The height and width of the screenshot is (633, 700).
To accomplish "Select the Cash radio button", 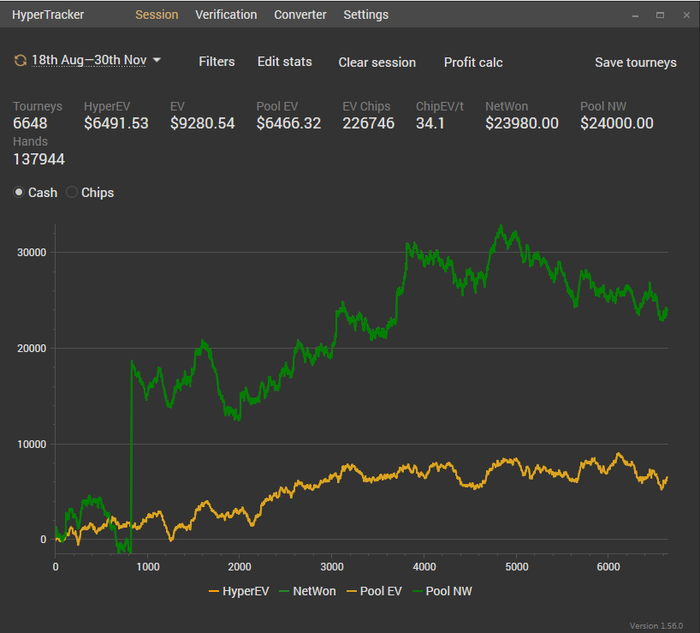I will [x=19, y=192].
